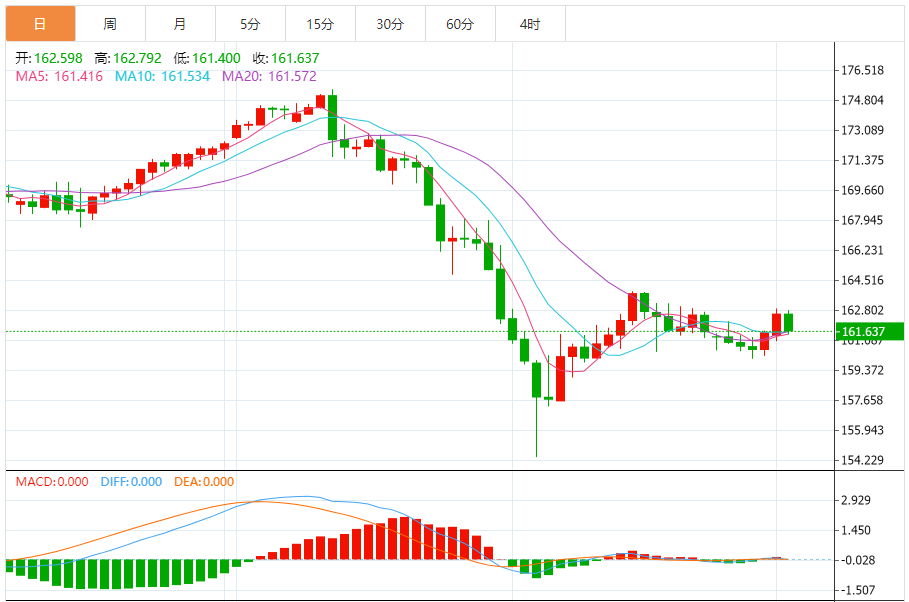Click the MA20 indicator label
The height and width of the screenshot is (602, 909).
pos(270,76)
